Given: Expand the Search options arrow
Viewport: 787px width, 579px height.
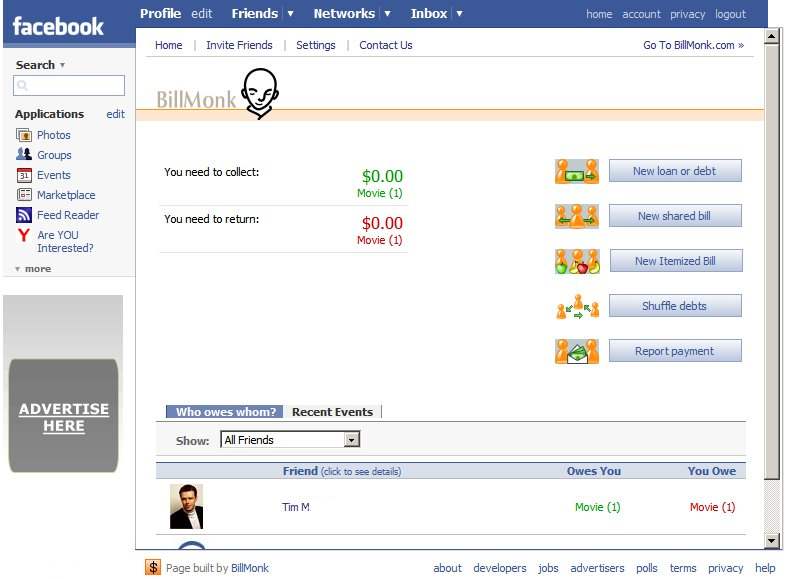Looking at the screenshot, I should [x=62, y=65].
